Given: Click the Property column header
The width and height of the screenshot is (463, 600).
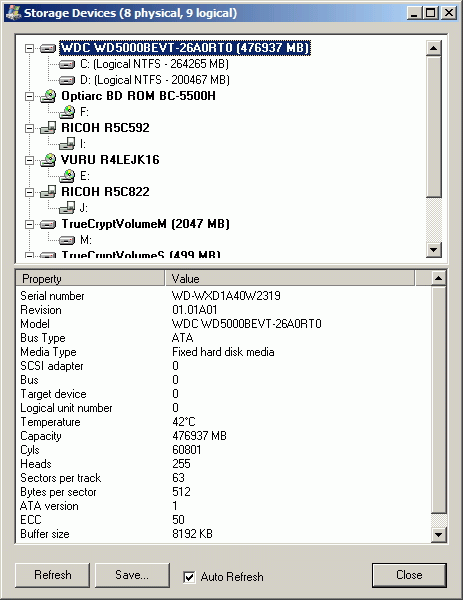Looking at the screenshot, I should [x=90, y=279].
